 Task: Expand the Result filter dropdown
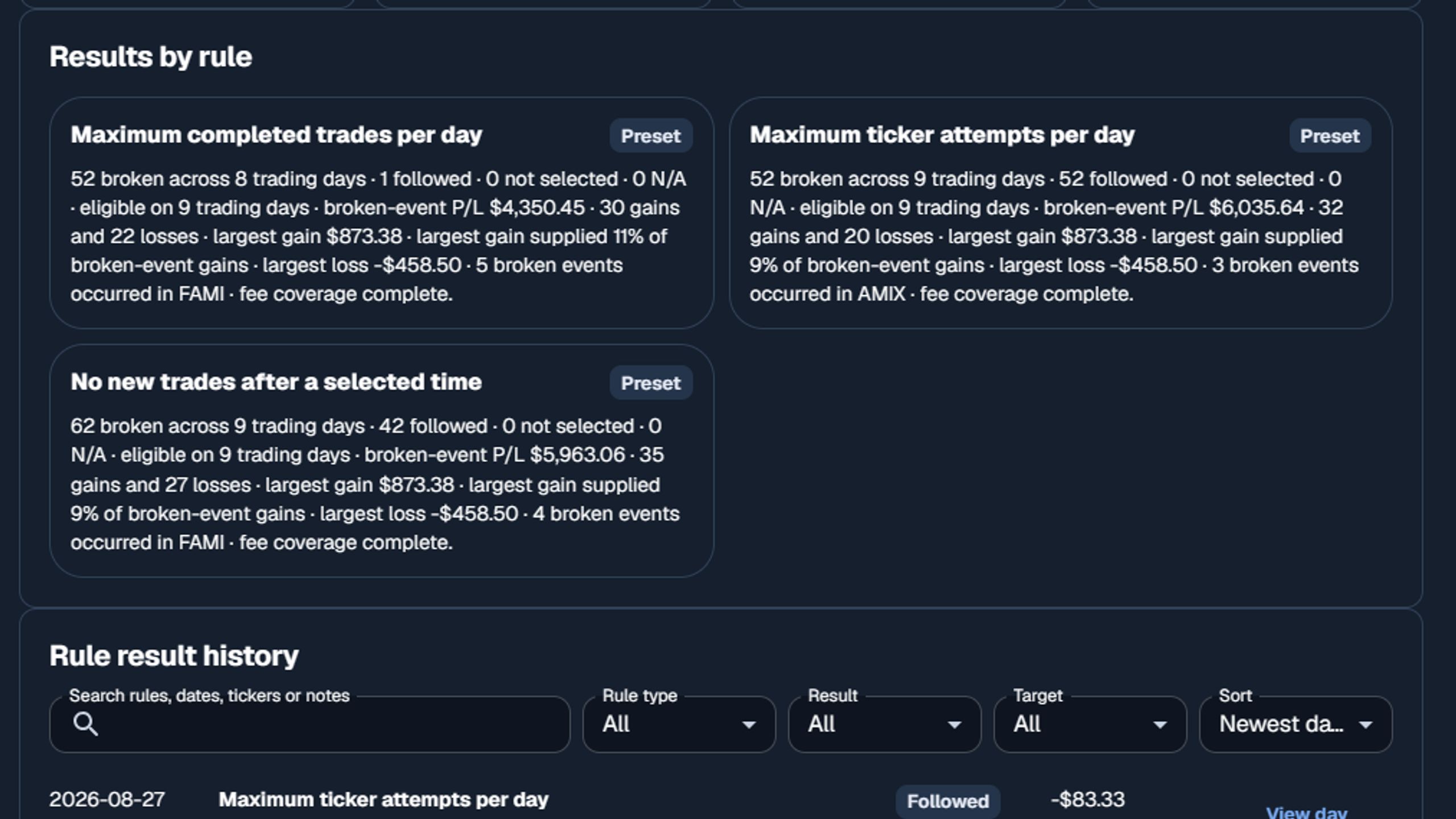884,724
